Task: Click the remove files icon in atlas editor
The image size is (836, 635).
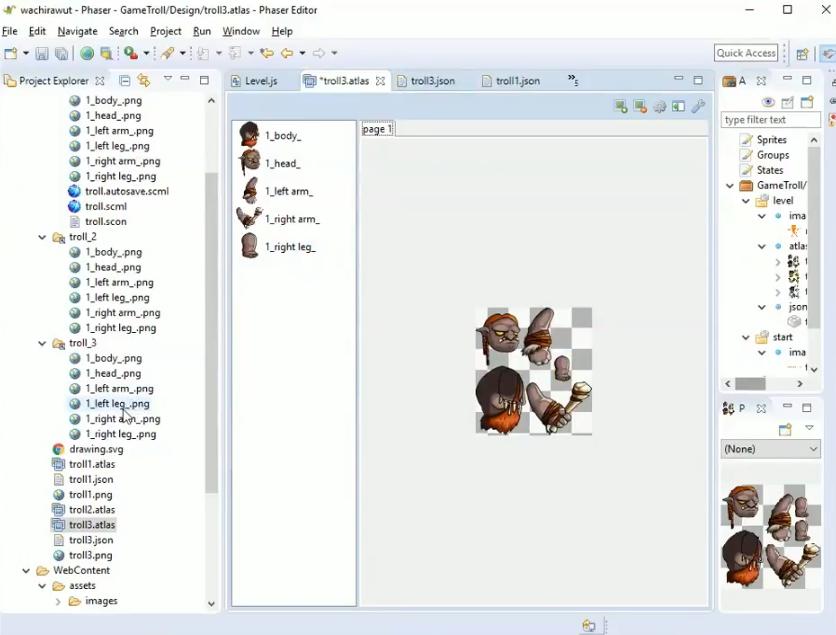Action: (x=640, y=107)
